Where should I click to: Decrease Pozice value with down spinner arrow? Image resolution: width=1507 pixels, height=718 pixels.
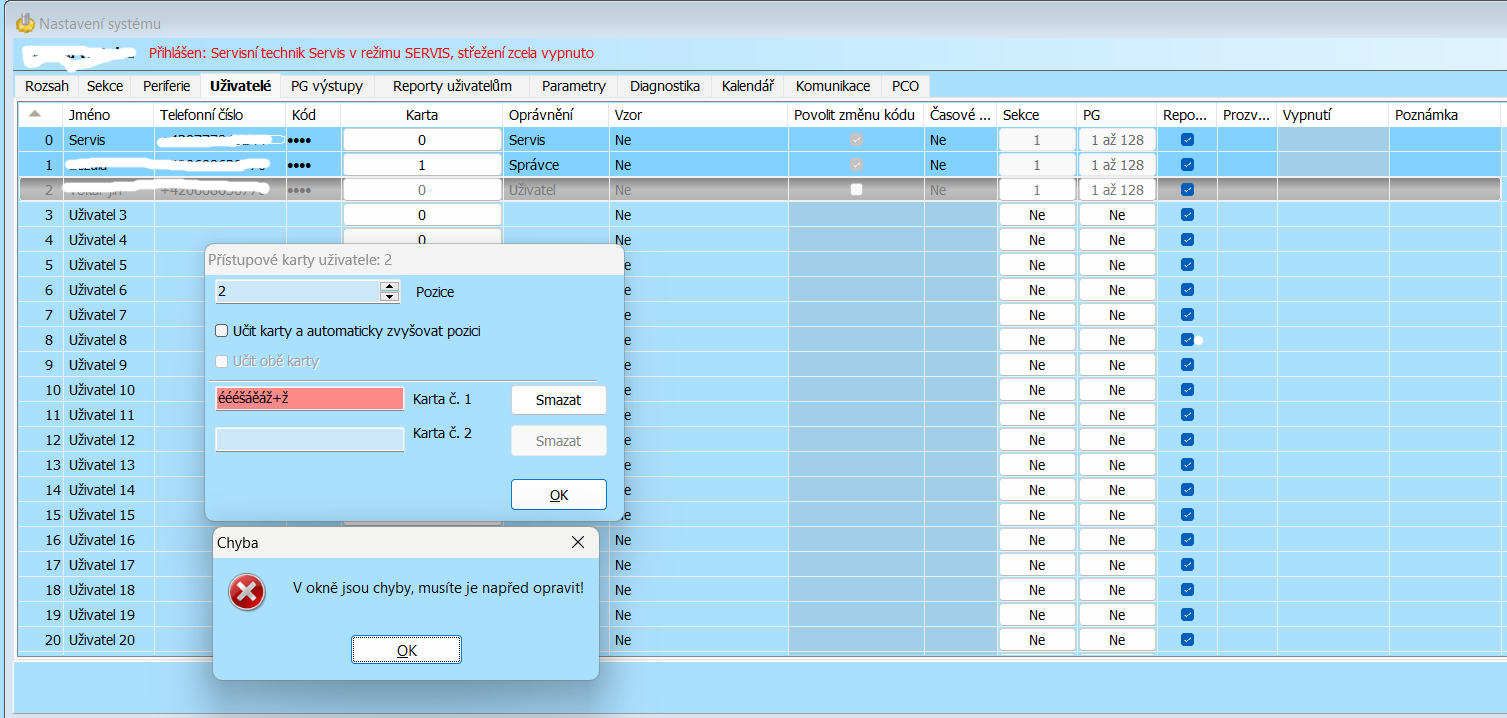pos(389,297)
